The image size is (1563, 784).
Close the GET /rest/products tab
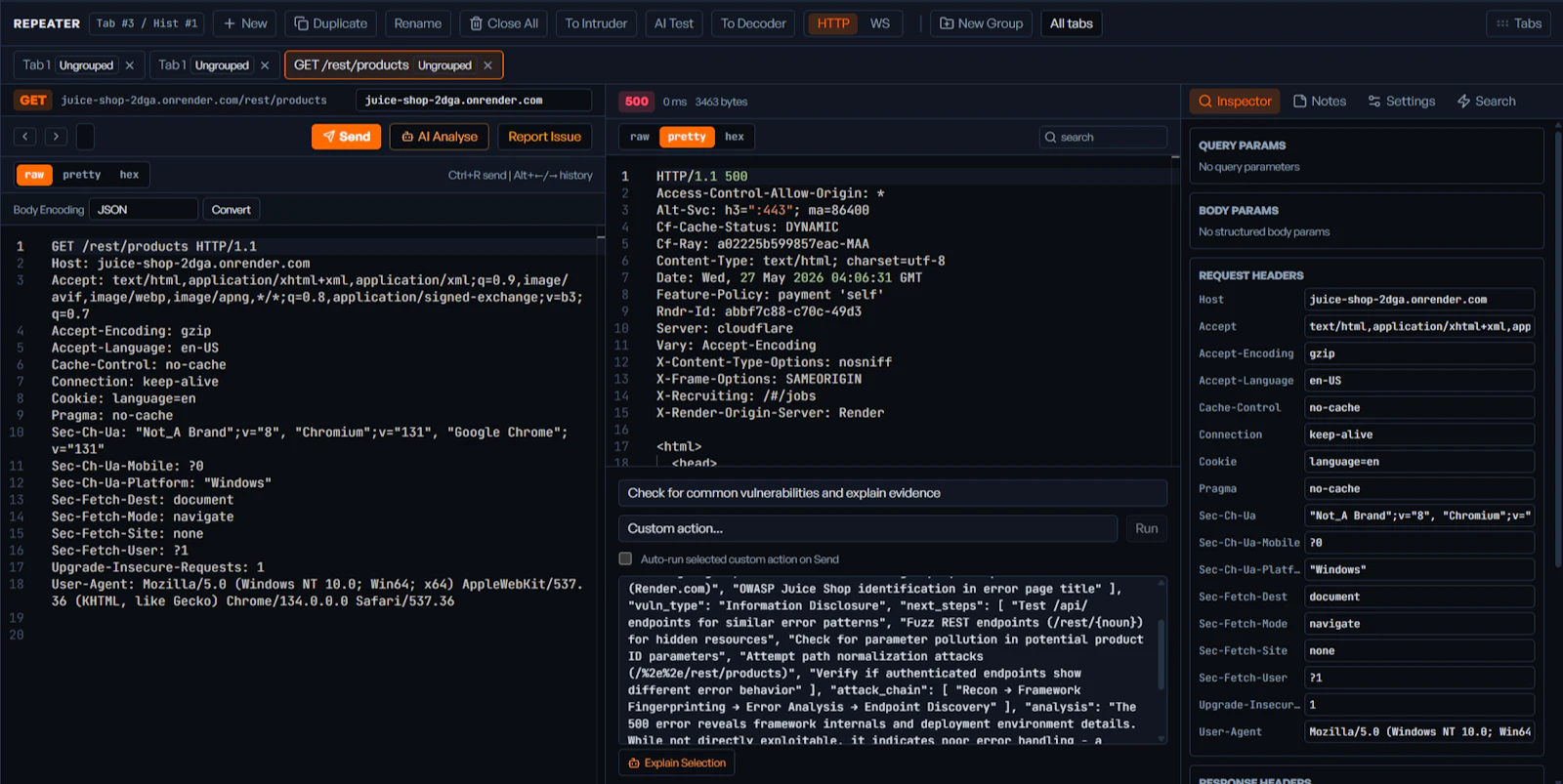tap(487, 65)
